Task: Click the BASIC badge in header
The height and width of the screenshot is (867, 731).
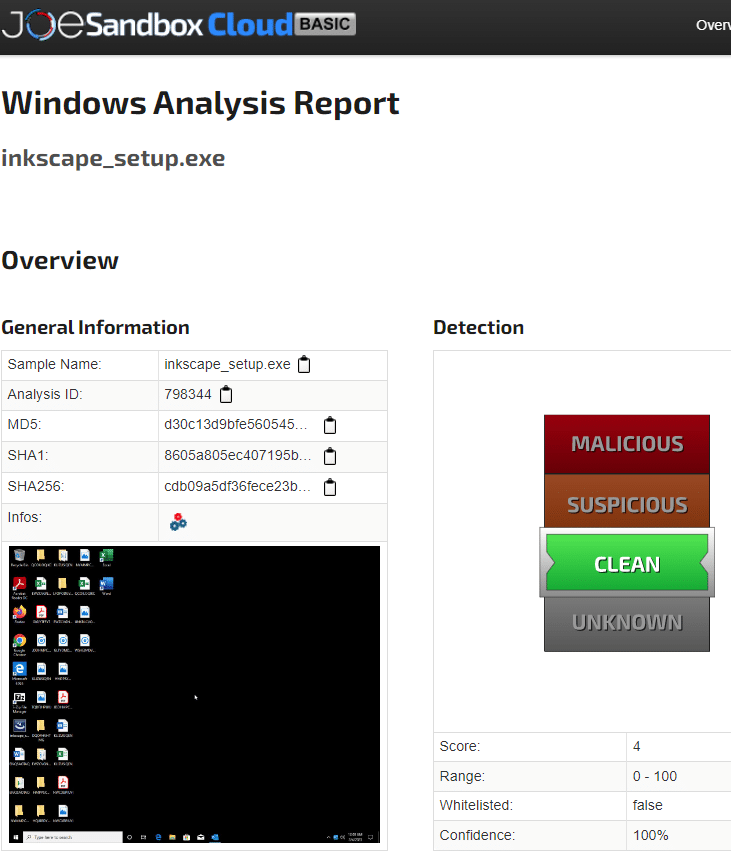Action: (x=325, y=24)
